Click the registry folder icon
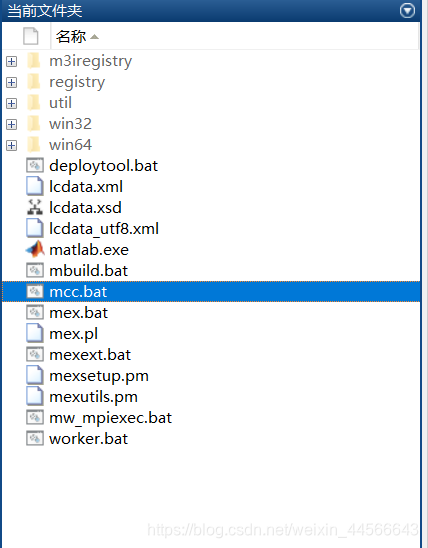The height and width of the screenshot is (548, 428). 34,82
